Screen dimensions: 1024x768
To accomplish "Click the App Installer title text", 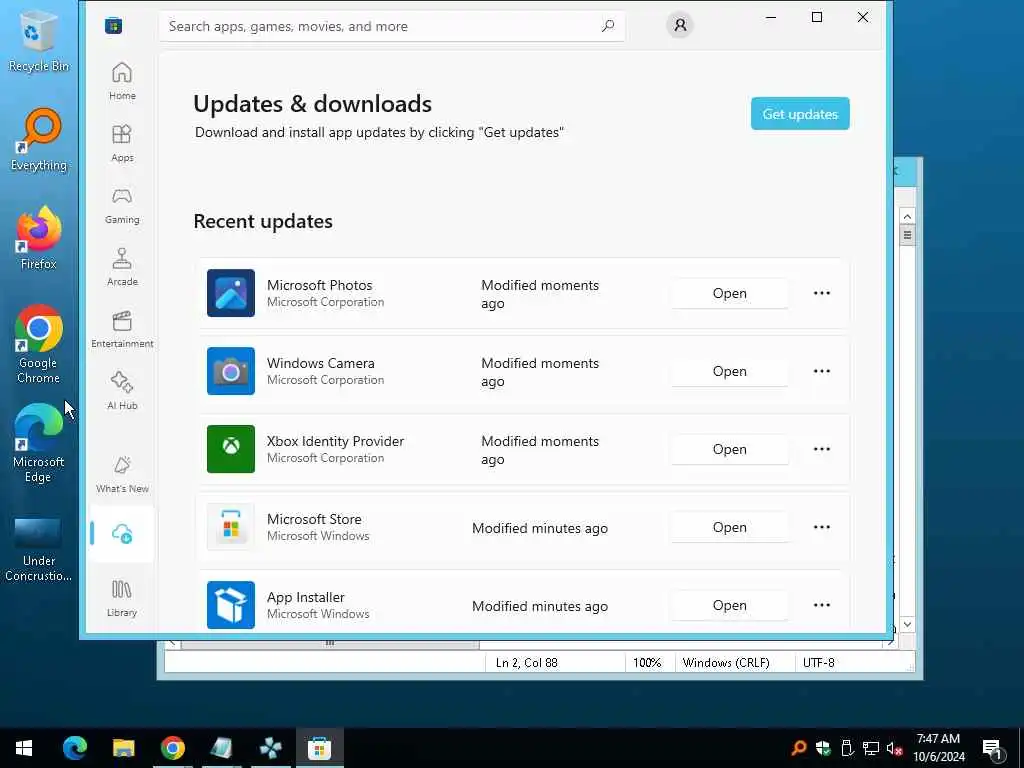I will 306,597.
